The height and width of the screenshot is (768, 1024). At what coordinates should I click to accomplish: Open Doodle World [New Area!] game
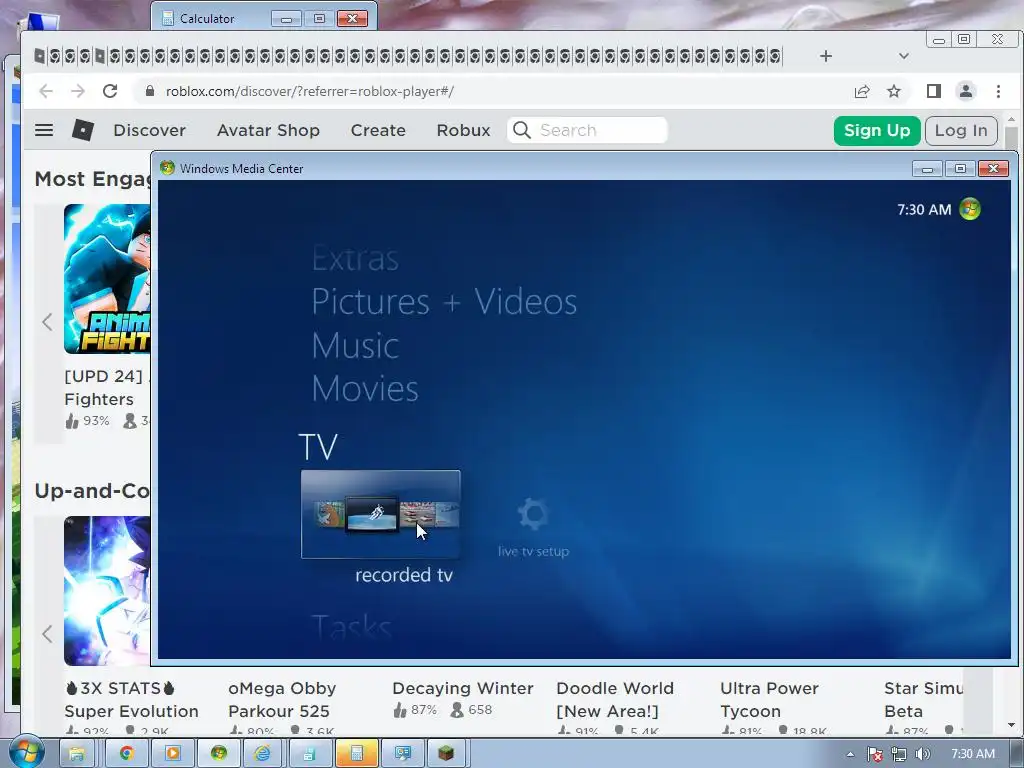pos(615,699)
